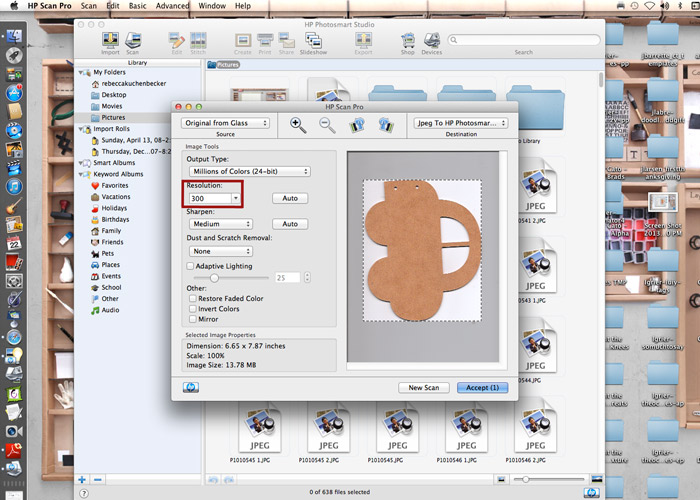This screenshot has height=500, width=700.
Task: Open the App Store icon in Dock
Action: [x=14, y=93]
